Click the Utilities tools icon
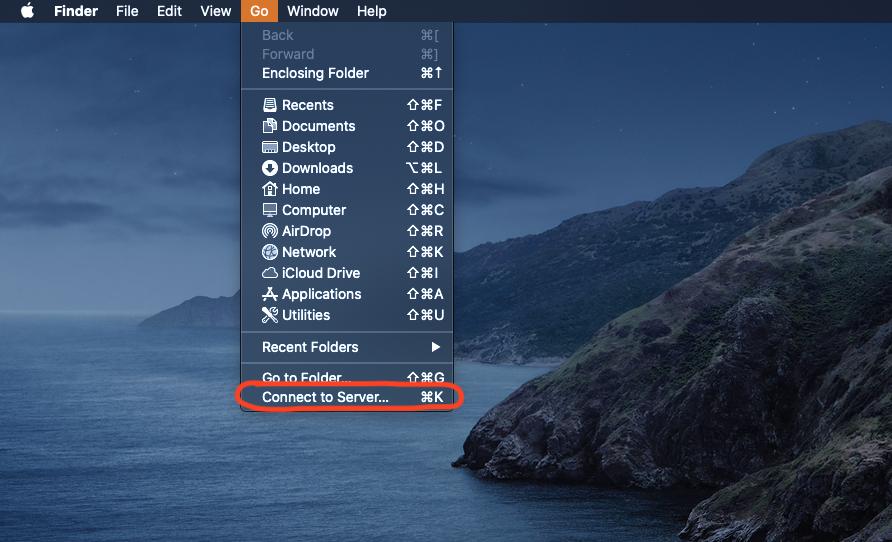This screenshot has width=892, height=542. point(269,315)
